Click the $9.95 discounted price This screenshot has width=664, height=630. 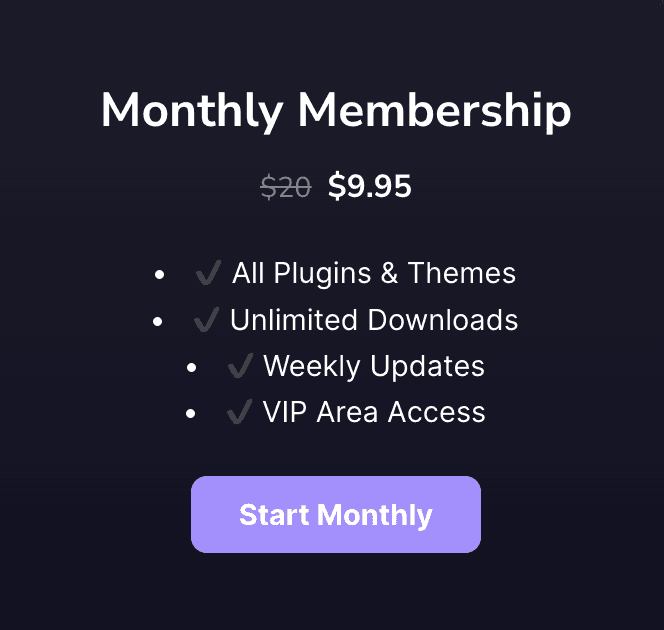pos(370,186)
